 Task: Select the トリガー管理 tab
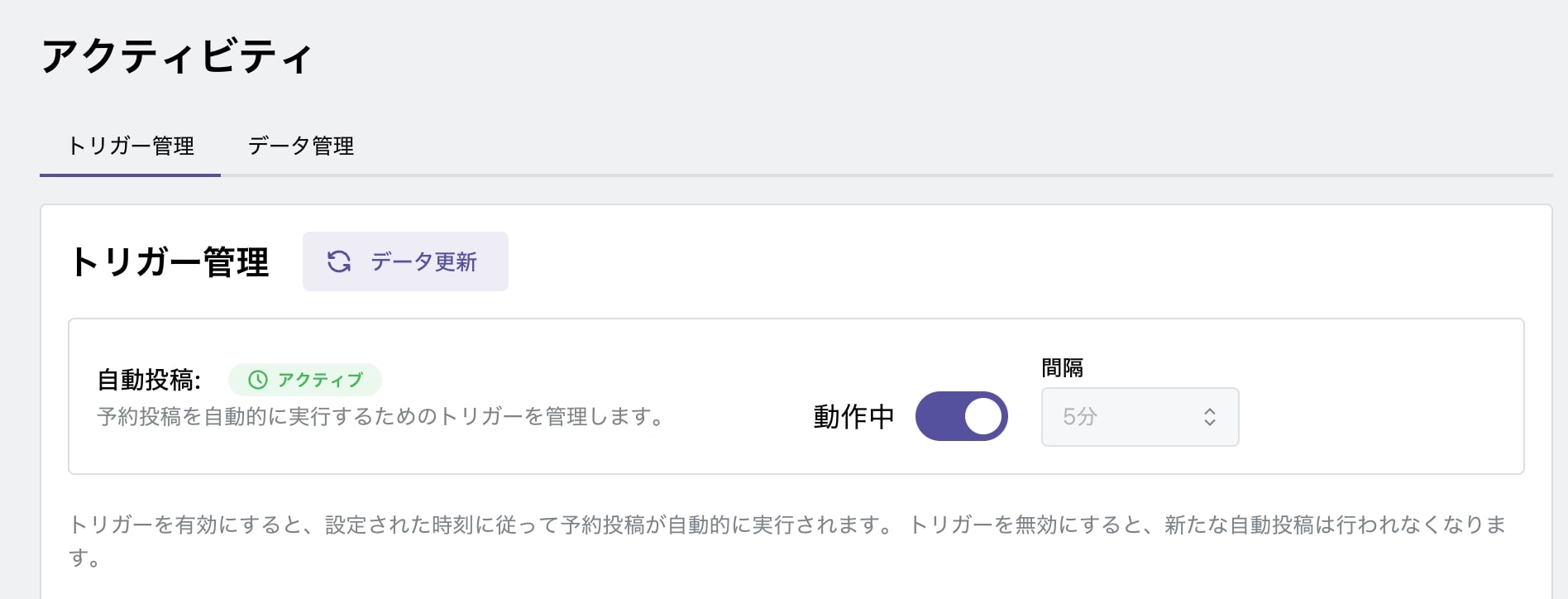[x=131, y=146]
